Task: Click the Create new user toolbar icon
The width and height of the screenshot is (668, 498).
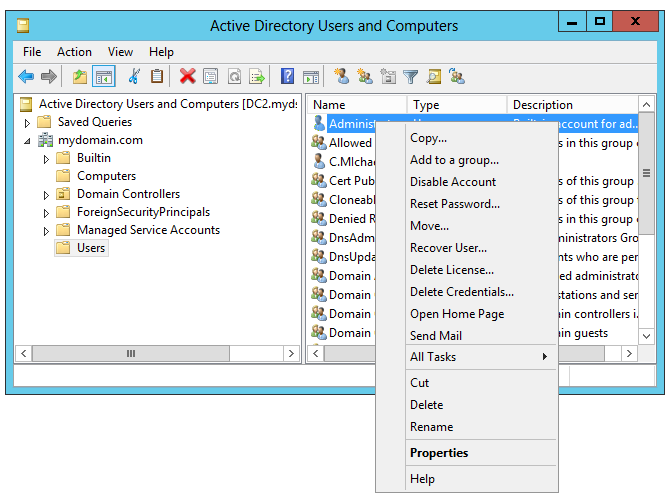Action: click(x=341, y=76)
